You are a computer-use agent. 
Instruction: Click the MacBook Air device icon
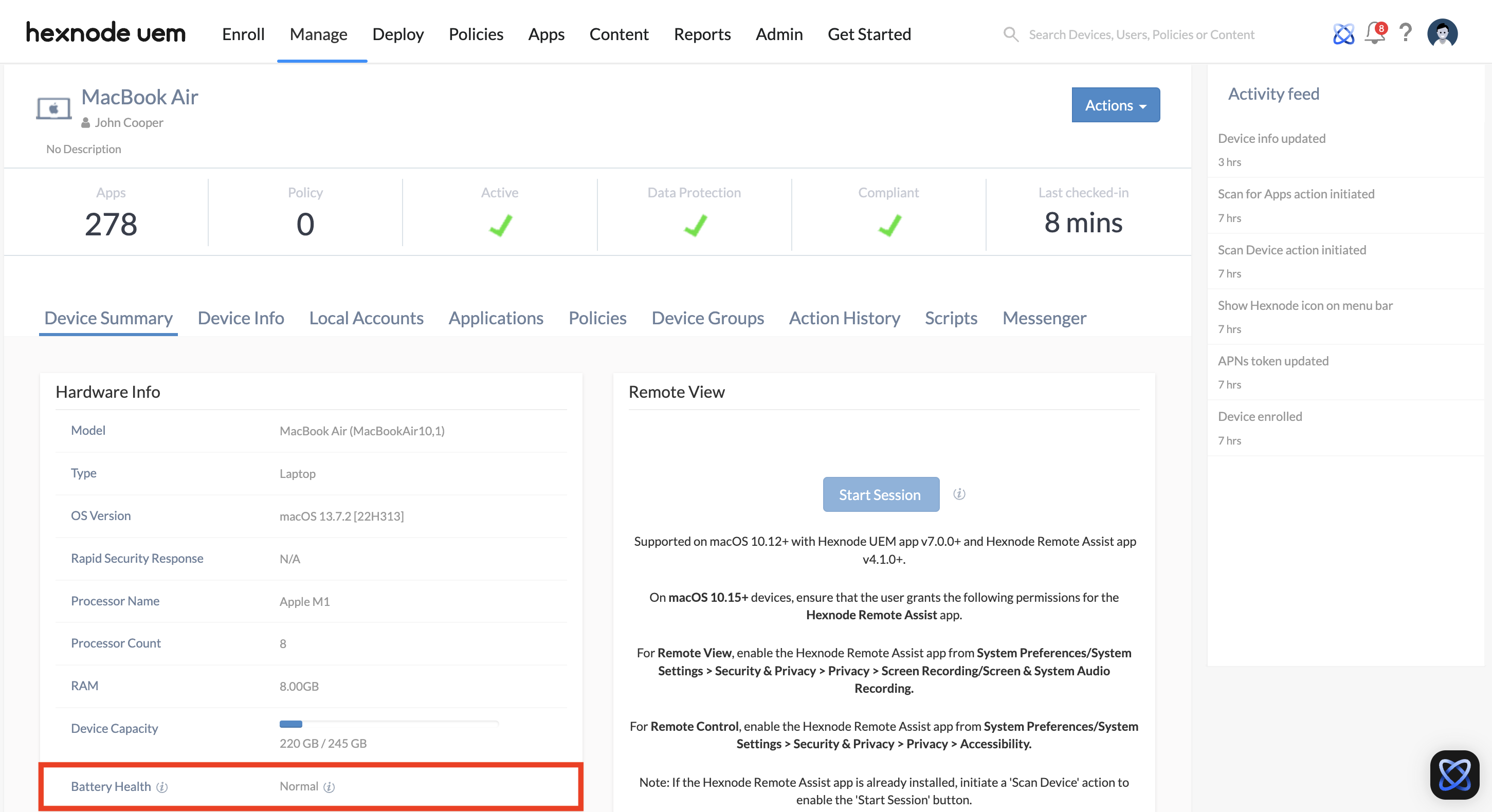click(x=53, y=108)
